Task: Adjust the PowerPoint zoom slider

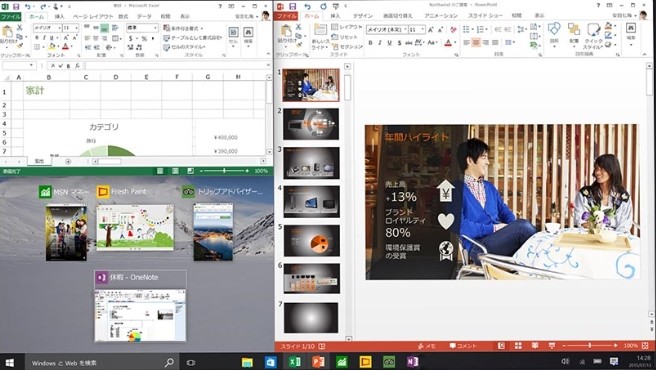Action: point(589,346)
